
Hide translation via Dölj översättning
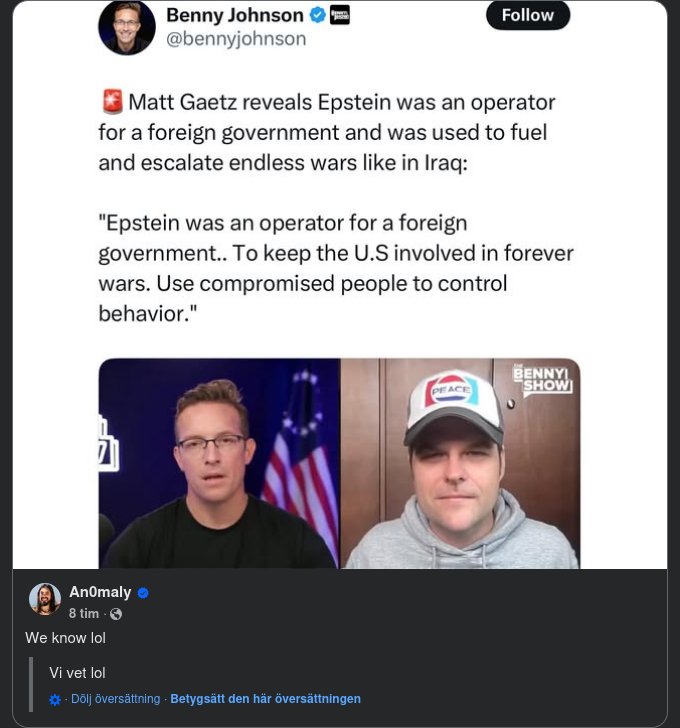click(x=115, y=699)
